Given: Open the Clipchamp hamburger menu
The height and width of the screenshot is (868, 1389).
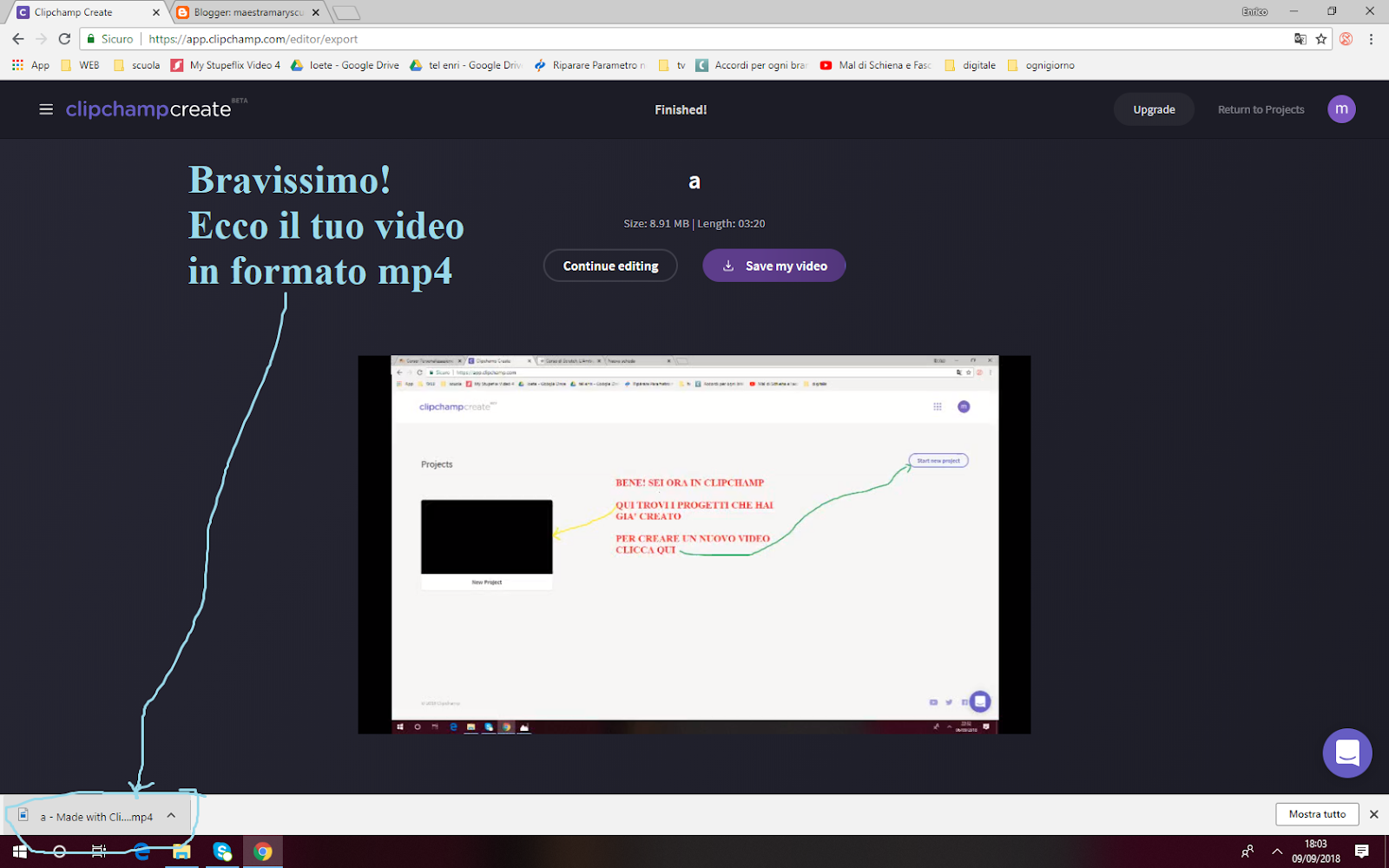Looking at the screenshot, I should [46, 109].
